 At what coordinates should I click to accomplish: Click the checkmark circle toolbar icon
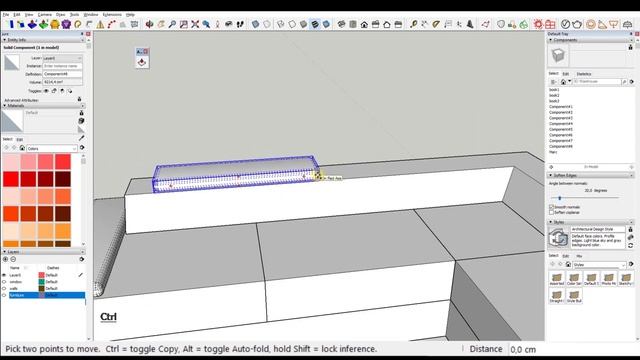click(565, 24)
